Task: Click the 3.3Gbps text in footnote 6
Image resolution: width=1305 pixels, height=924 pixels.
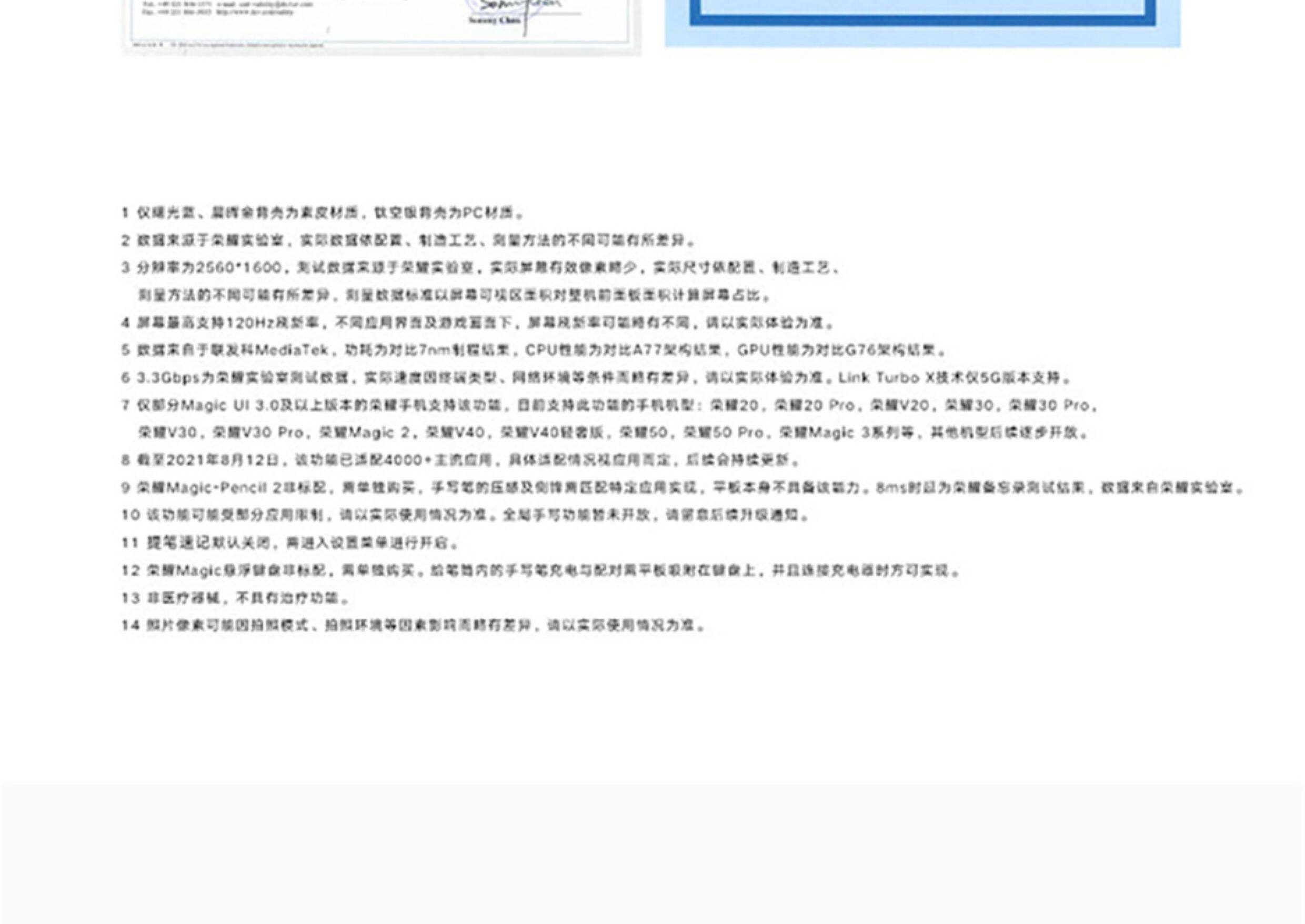Action: click(168, 378)
